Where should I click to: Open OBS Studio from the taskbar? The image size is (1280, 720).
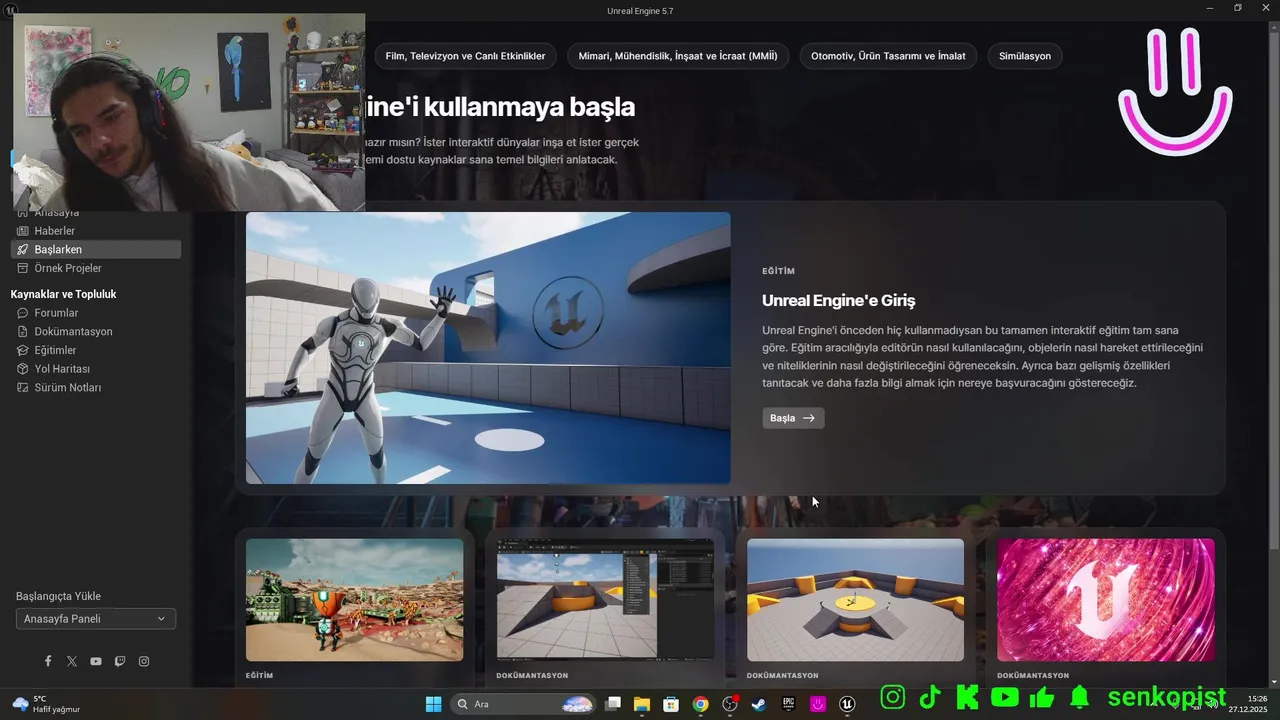730,704
